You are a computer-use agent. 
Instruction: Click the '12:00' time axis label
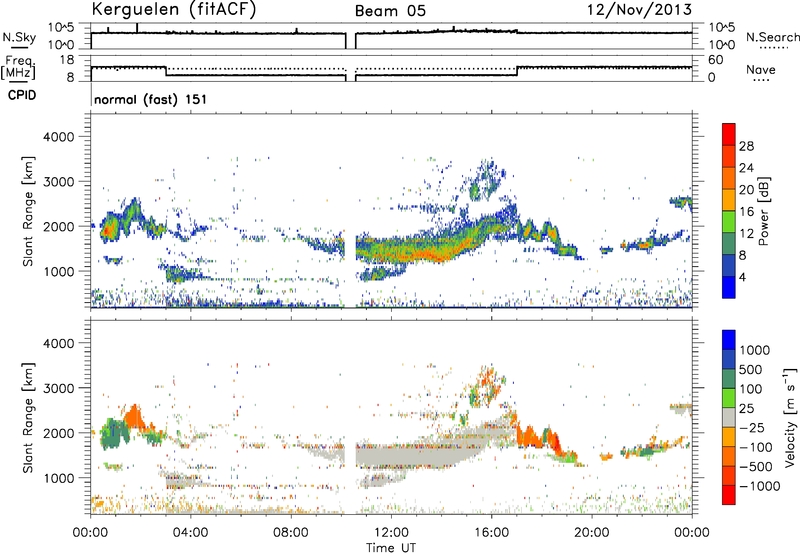point(391,533)
